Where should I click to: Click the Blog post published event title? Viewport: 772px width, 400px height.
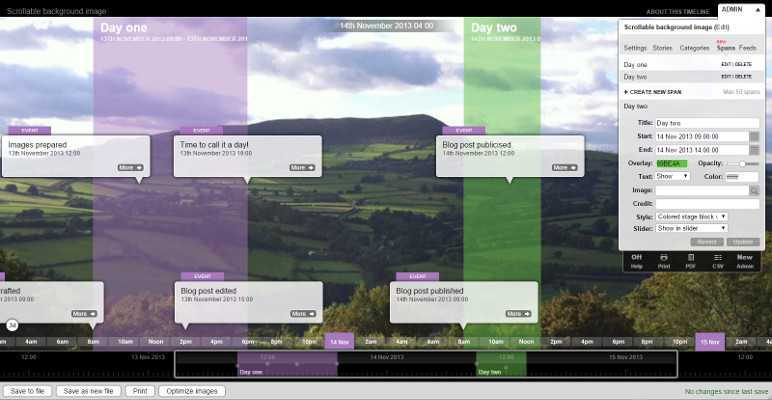[430, 291]
